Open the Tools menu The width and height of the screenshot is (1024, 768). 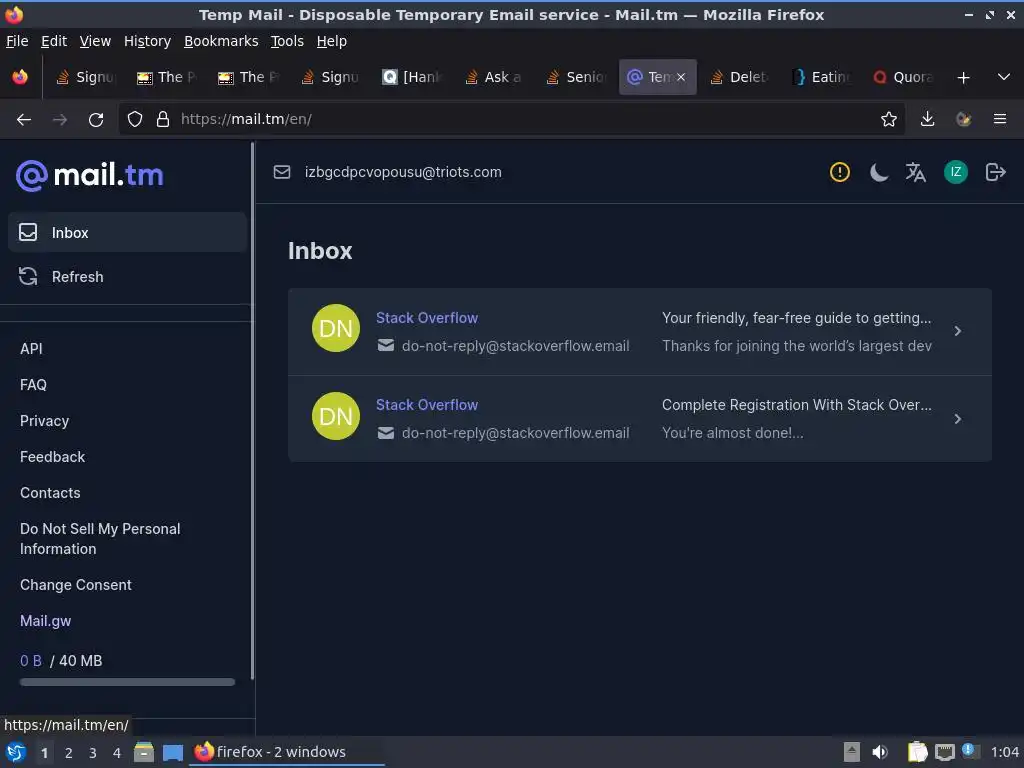click(287, 41)
